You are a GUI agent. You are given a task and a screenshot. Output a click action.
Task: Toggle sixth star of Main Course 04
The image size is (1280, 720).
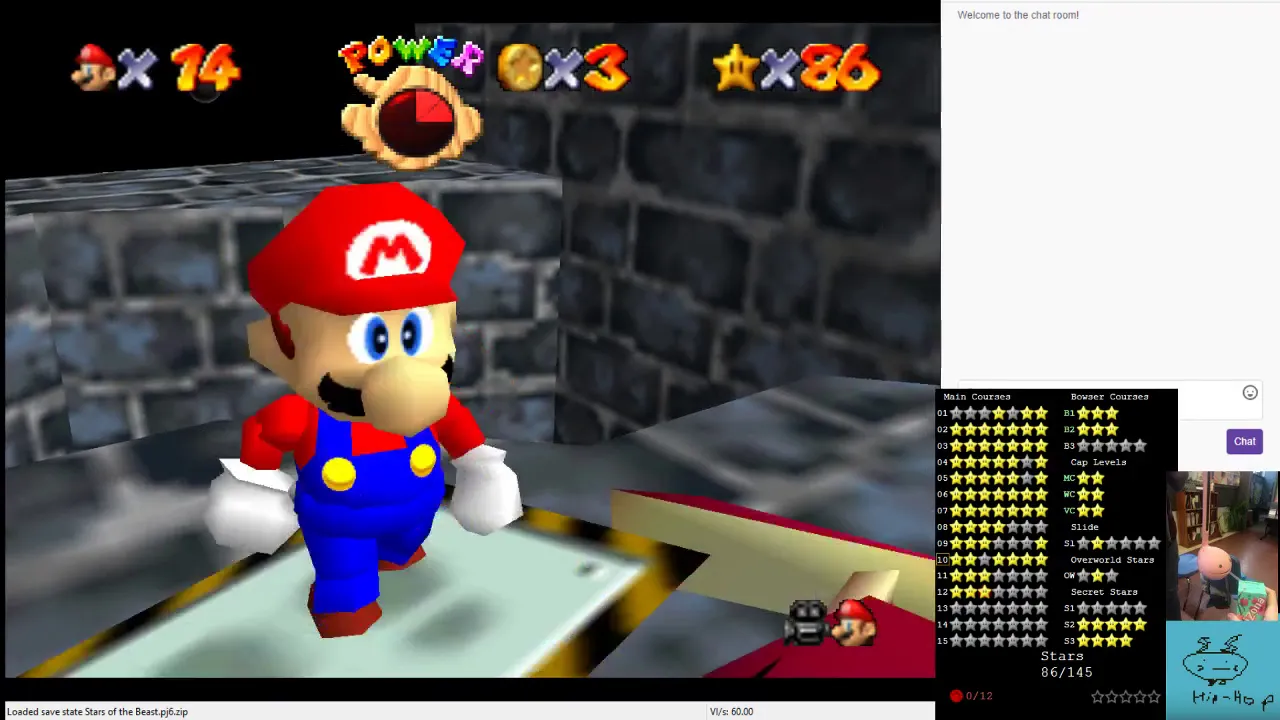[1026, 462]
